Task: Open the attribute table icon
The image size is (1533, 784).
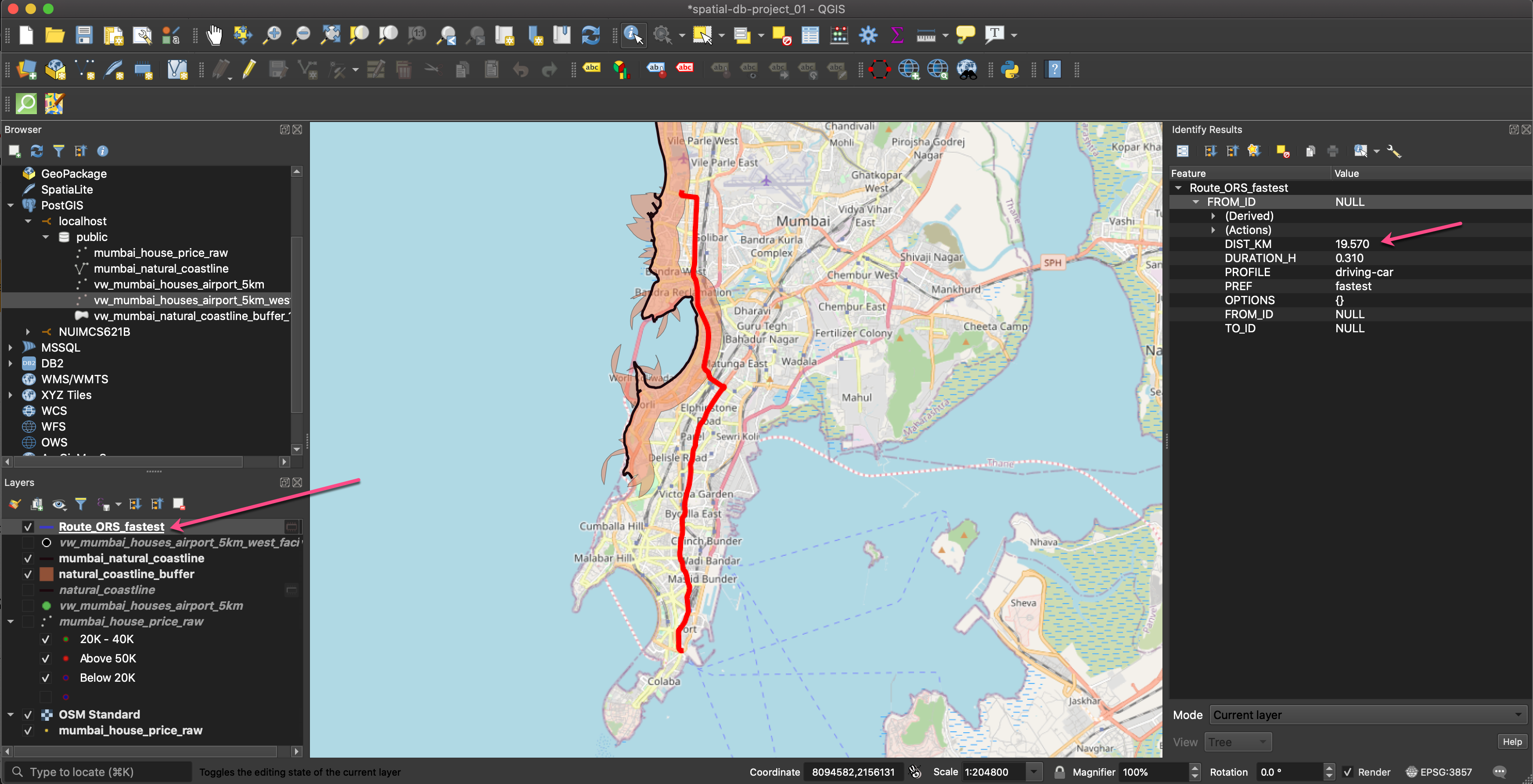Action: pyautogui.click(x=810, y=36)
